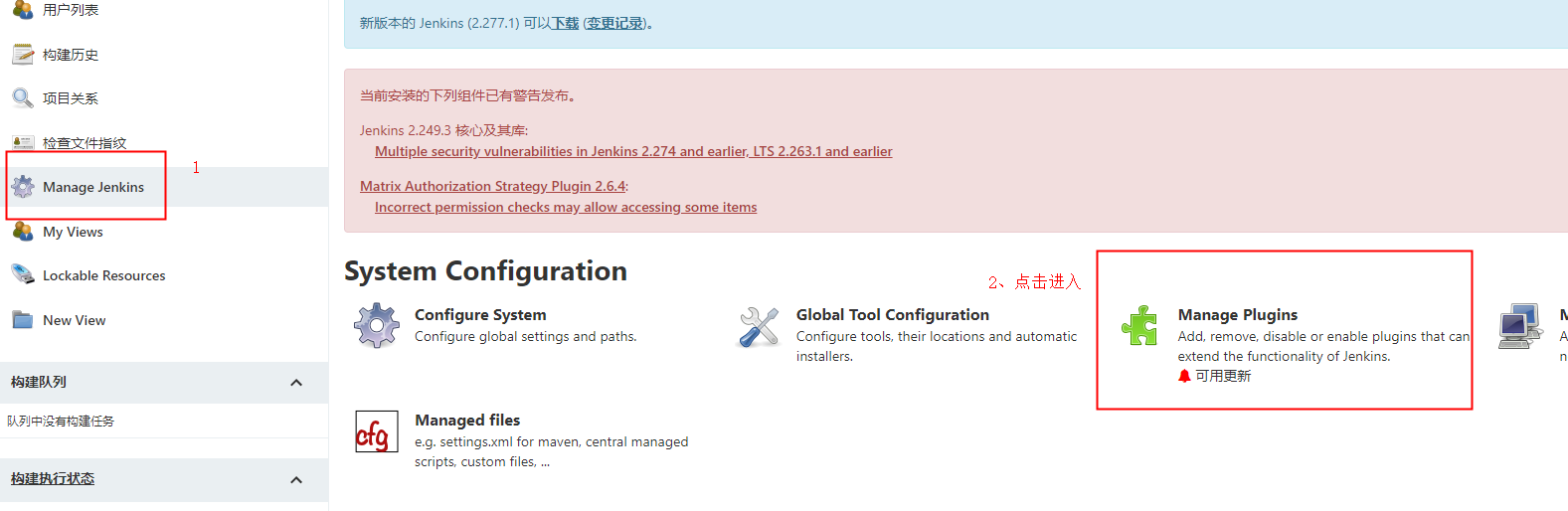Click the Manage Plugins puzzle piece icon
The height and width of the screenshot is (511, 1568).
[1140, 325]
